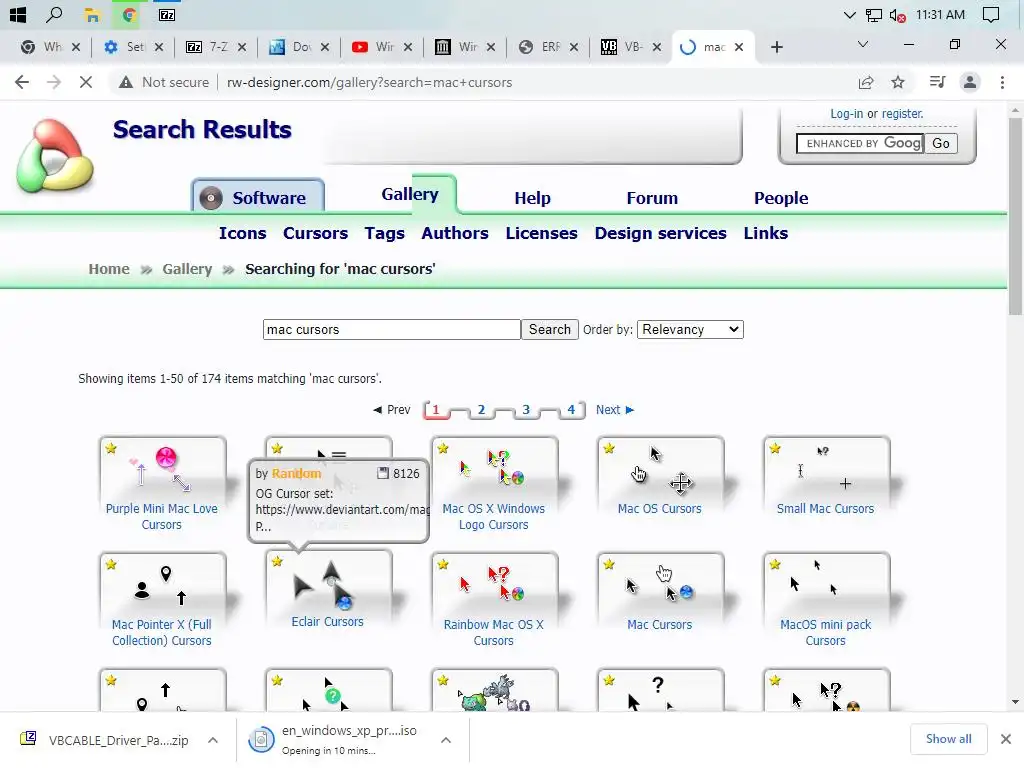Open 7-Zip from the taskbar
1024x768 pixels.
pyautogui.click(x=167, y=15)
